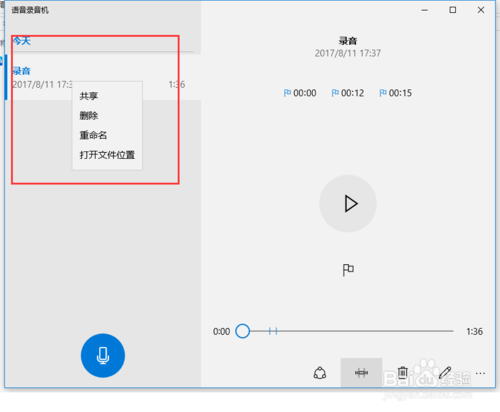Rename the recording with the pencil icon
Image resolution: width=500 pixels, height=412 pixels.
coord(445,373)
